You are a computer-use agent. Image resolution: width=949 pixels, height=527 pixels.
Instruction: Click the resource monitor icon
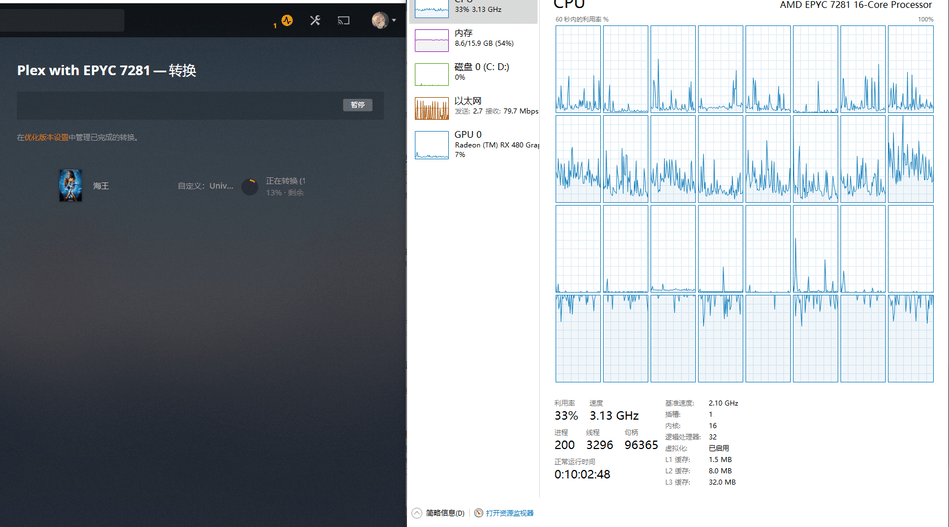coord(478,513)
